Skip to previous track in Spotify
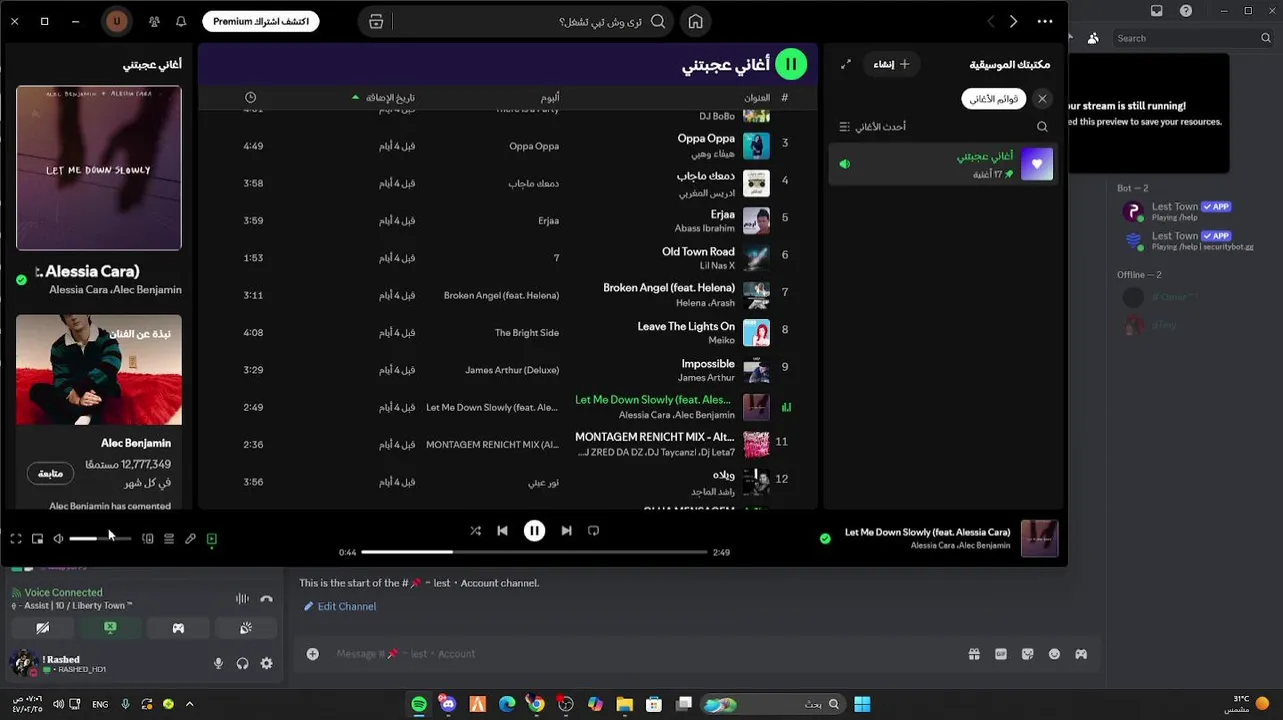The width and height of the screenshot is (1283, 720). tap(502, 531)
